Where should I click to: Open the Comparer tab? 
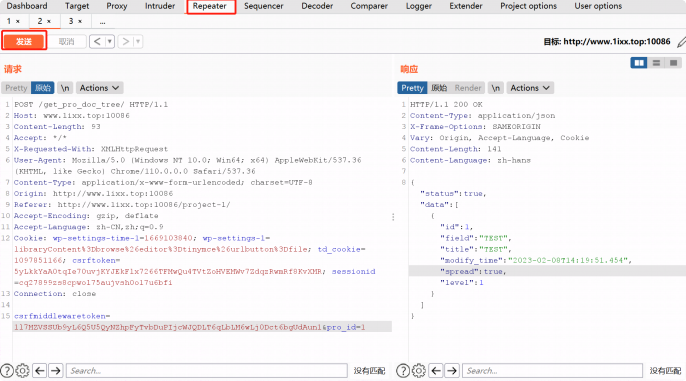point(369,6)
